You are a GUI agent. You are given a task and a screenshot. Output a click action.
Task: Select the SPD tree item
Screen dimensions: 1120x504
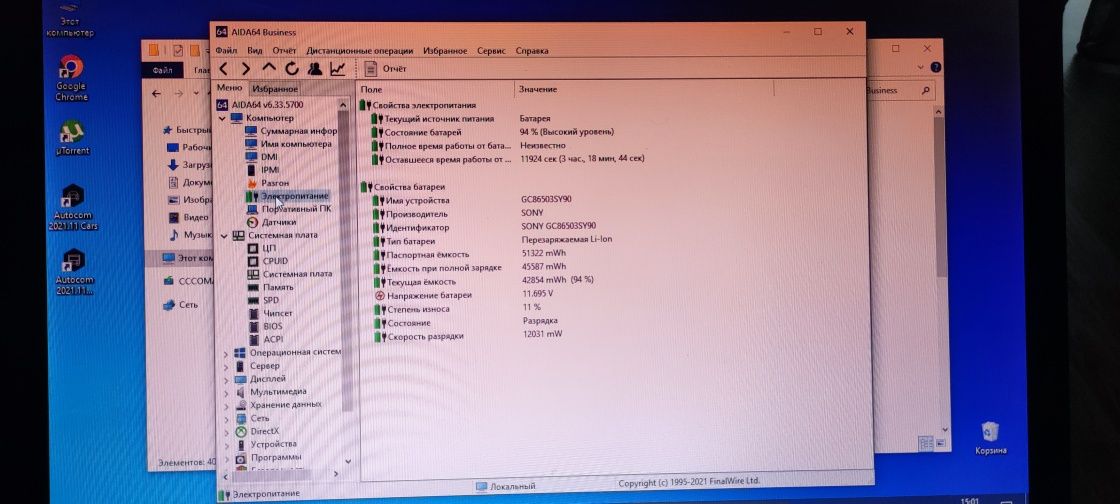(264, 300)
